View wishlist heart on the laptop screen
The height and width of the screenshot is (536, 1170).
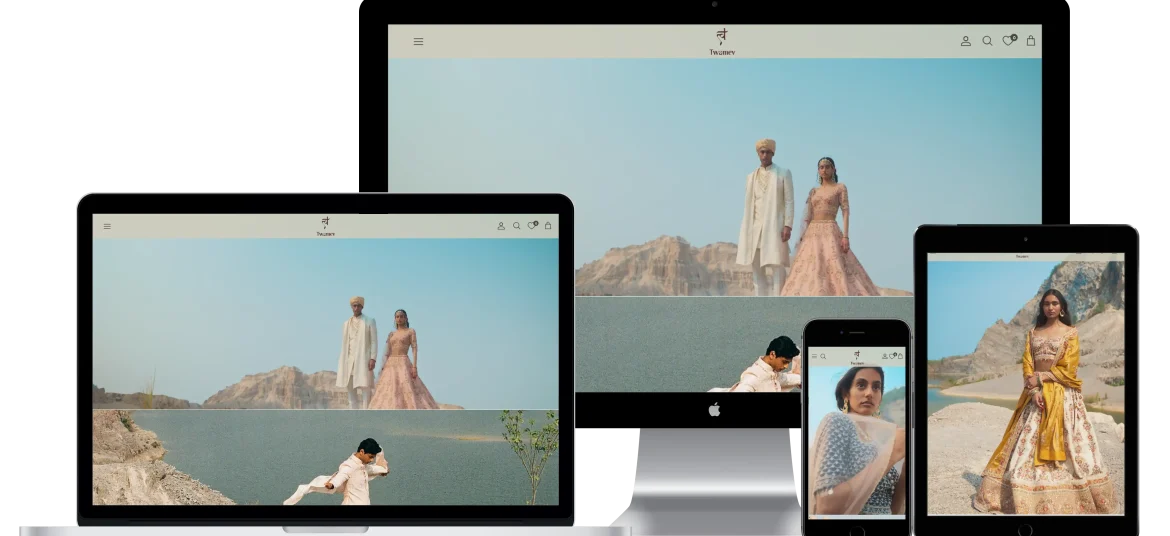(532, 226)
